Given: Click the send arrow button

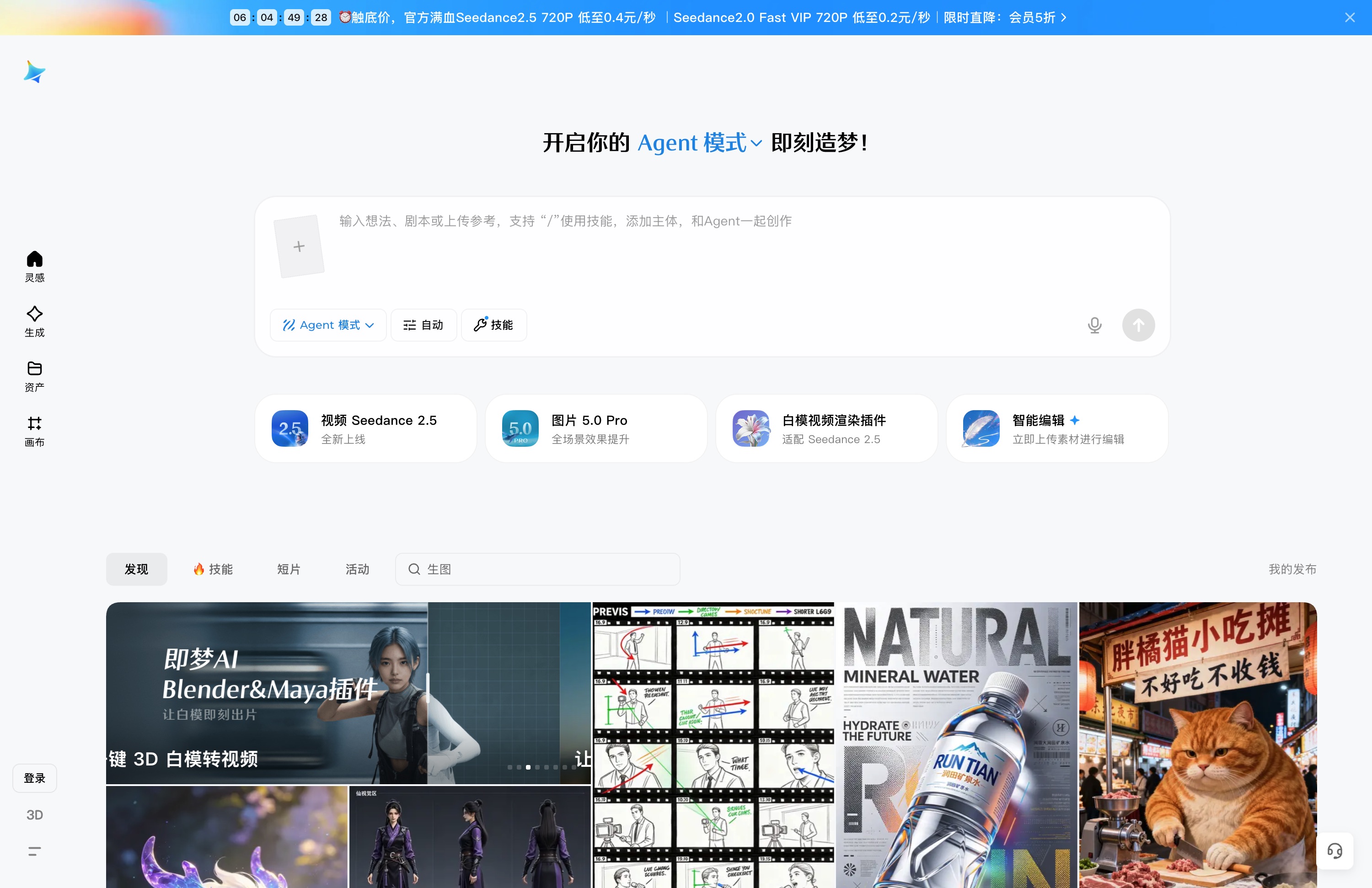Looking at the screenshot, I should (1138, 325).
